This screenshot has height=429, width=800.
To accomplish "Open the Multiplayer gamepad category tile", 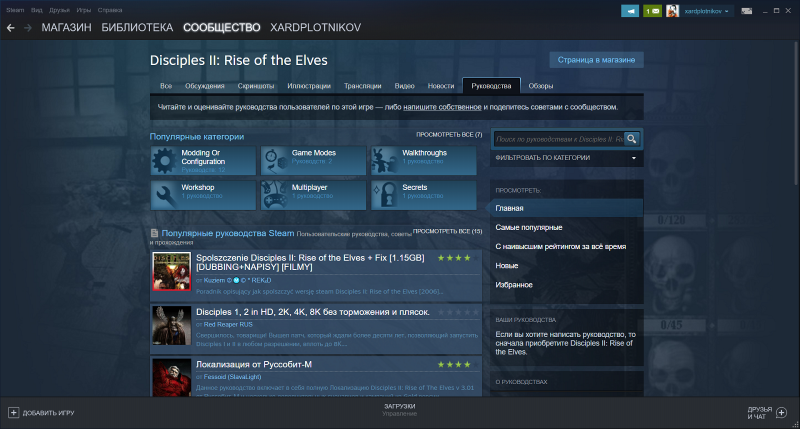I will [313, 195].
